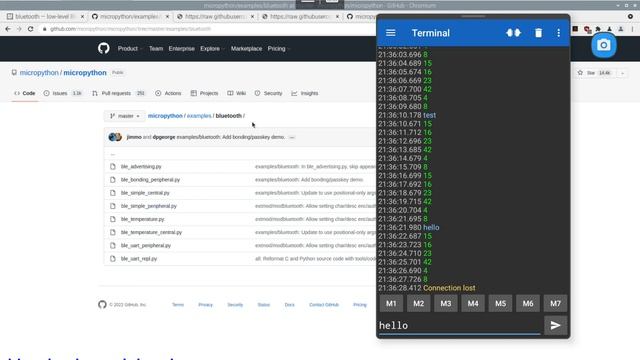Open ble_uart_peripheral.py file
640x360 pixels.
pos(146,245)
